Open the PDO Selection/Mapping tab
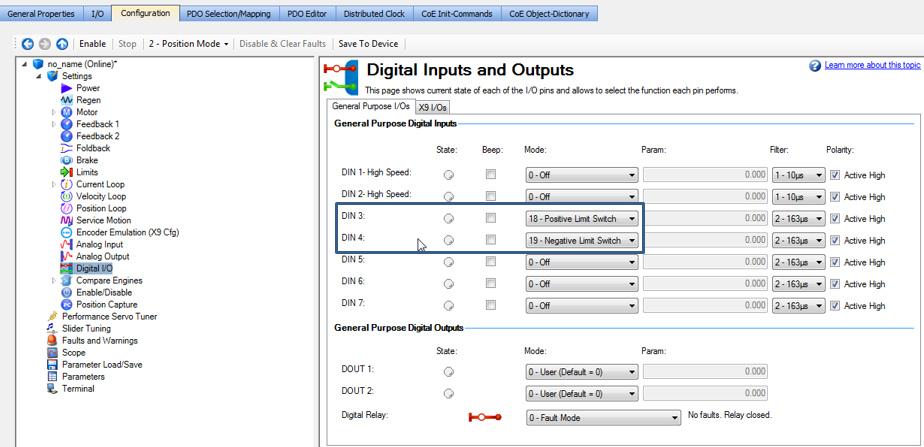The height and width of the screenshot is (447, 924). 229,14
